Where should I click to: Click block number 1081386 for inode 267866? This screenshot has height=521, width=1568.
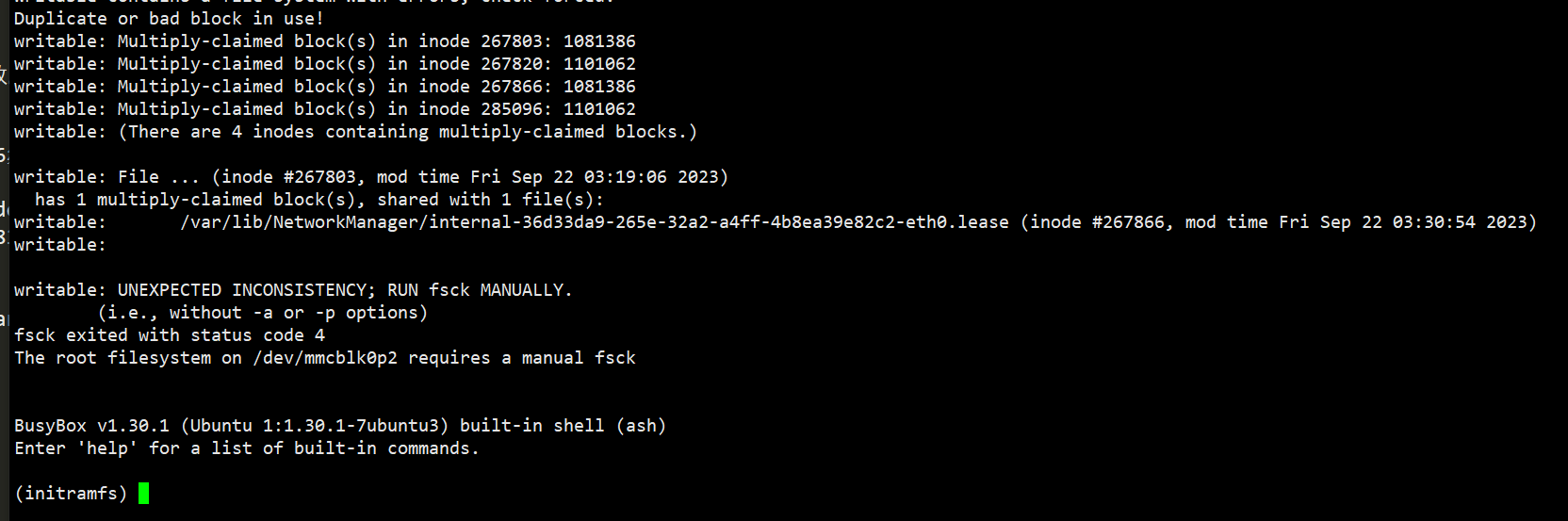tap(599, 87)
